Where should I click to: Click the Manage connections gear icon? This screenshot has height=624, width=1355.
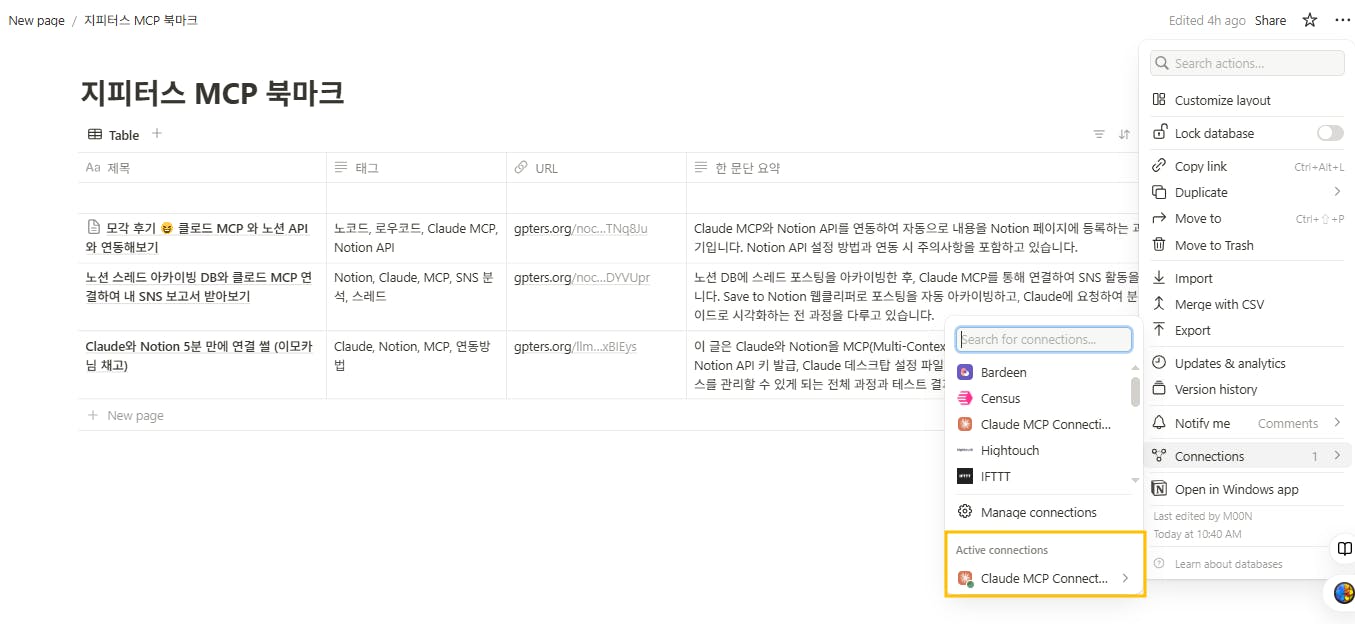(965, 512)
